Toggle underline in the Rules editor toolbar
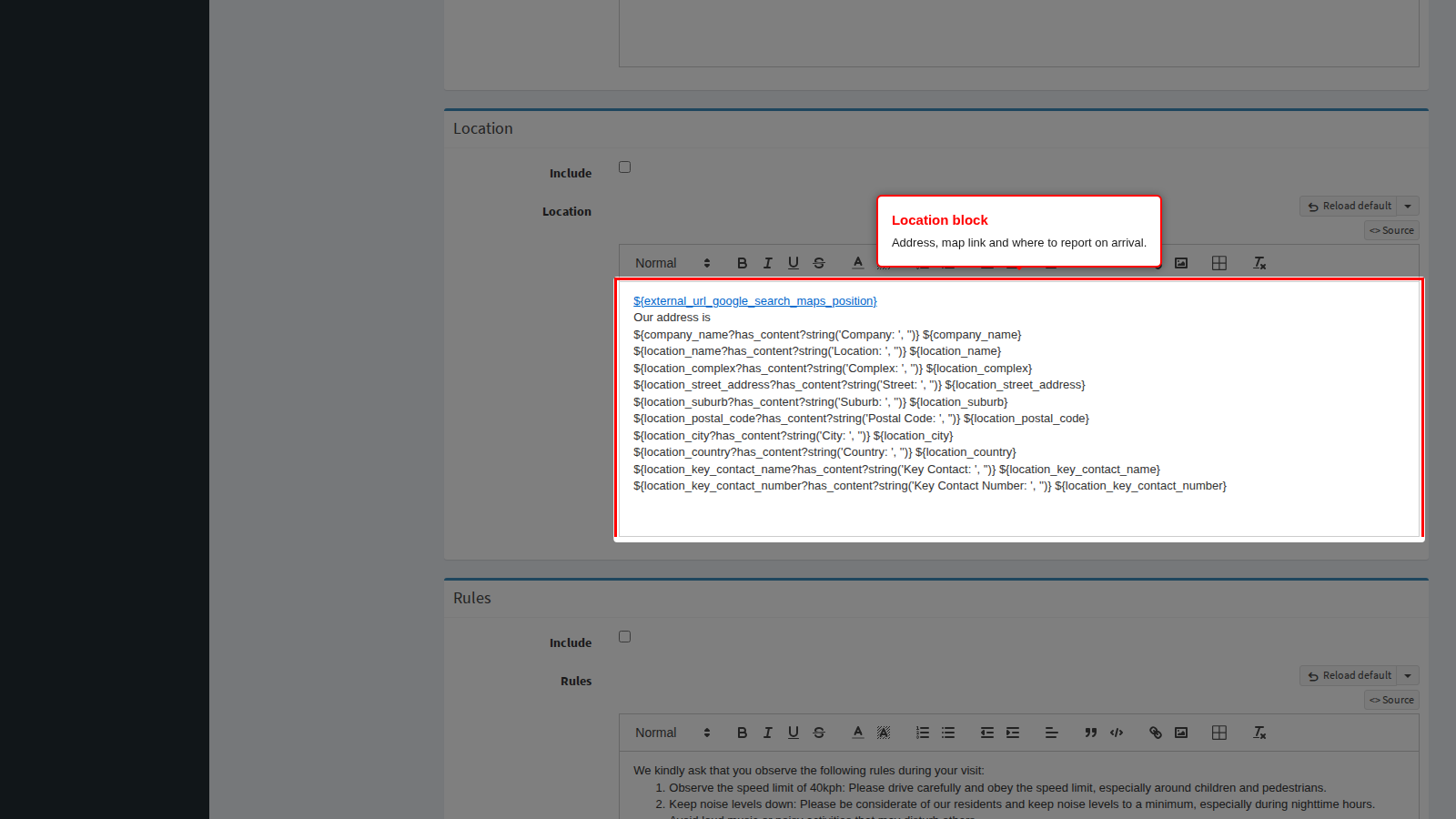Screen dimensions: 1456x819 tap(794, 733)
